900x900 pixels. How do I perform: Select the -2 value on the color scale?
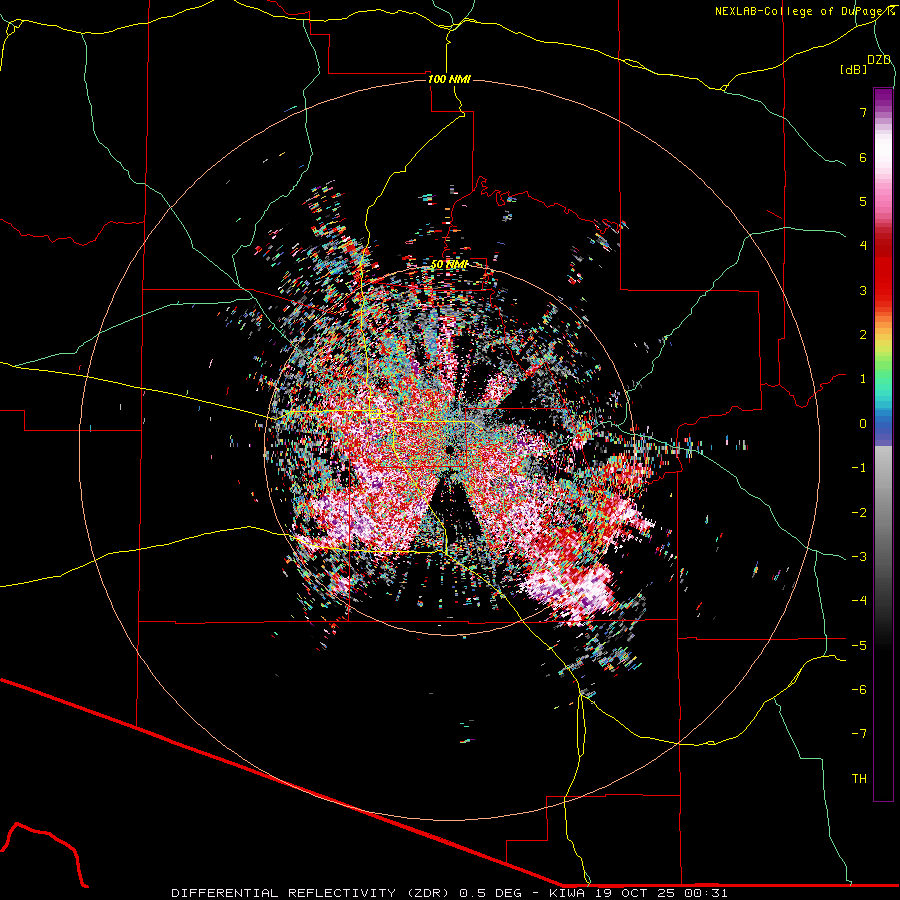pyautogui.click(x=859, y=513)
